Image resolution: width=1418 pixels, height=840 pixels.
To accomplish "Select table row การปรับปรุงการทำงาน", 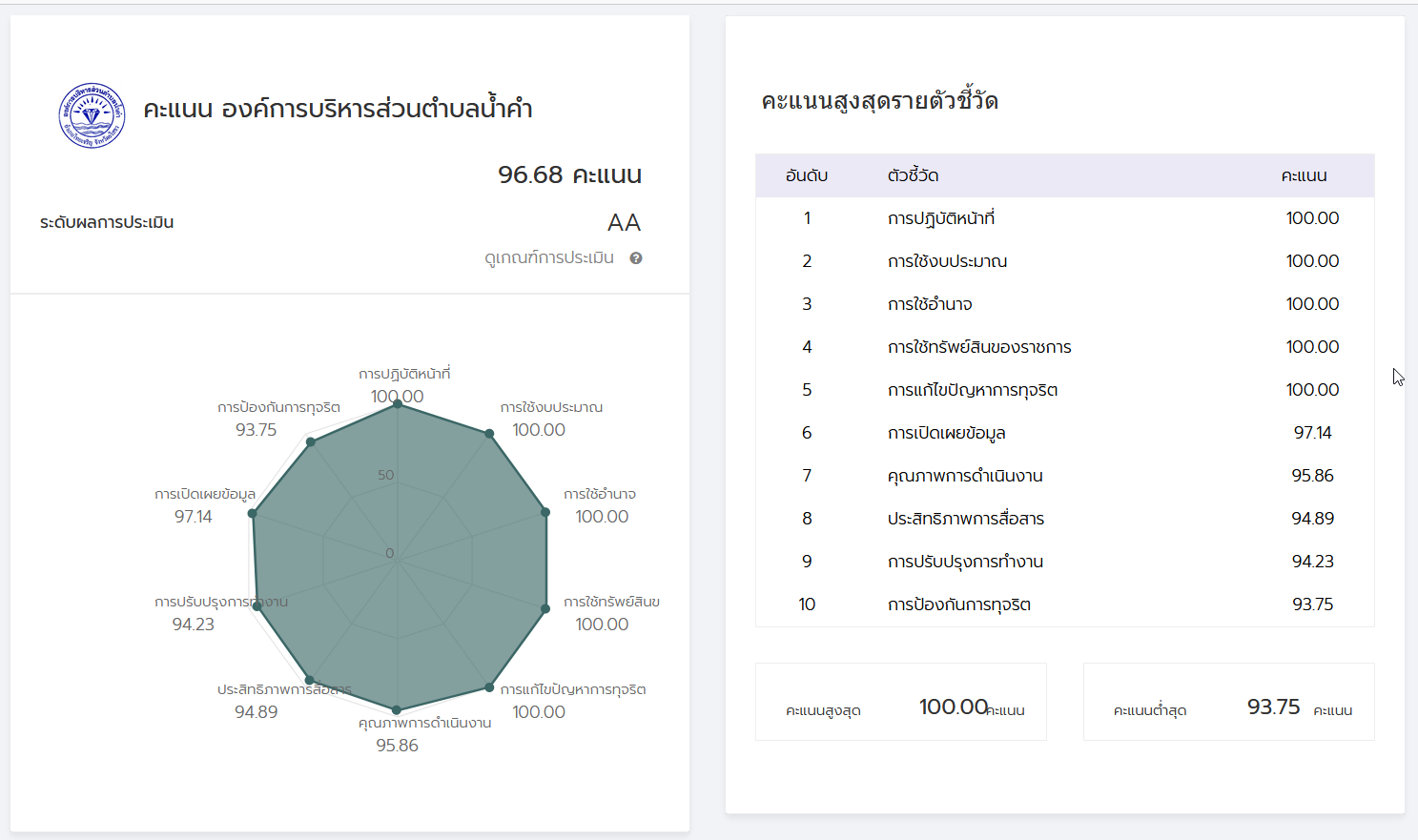I will (1065, 562).
